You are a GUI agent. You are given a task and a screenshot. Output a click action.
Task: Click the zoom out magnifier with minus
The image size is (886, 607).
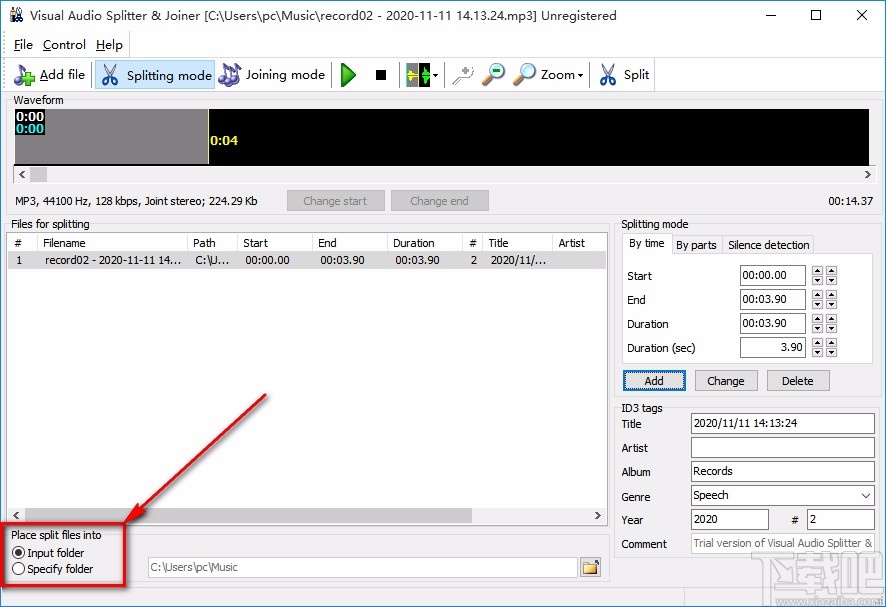coord(493,75)
